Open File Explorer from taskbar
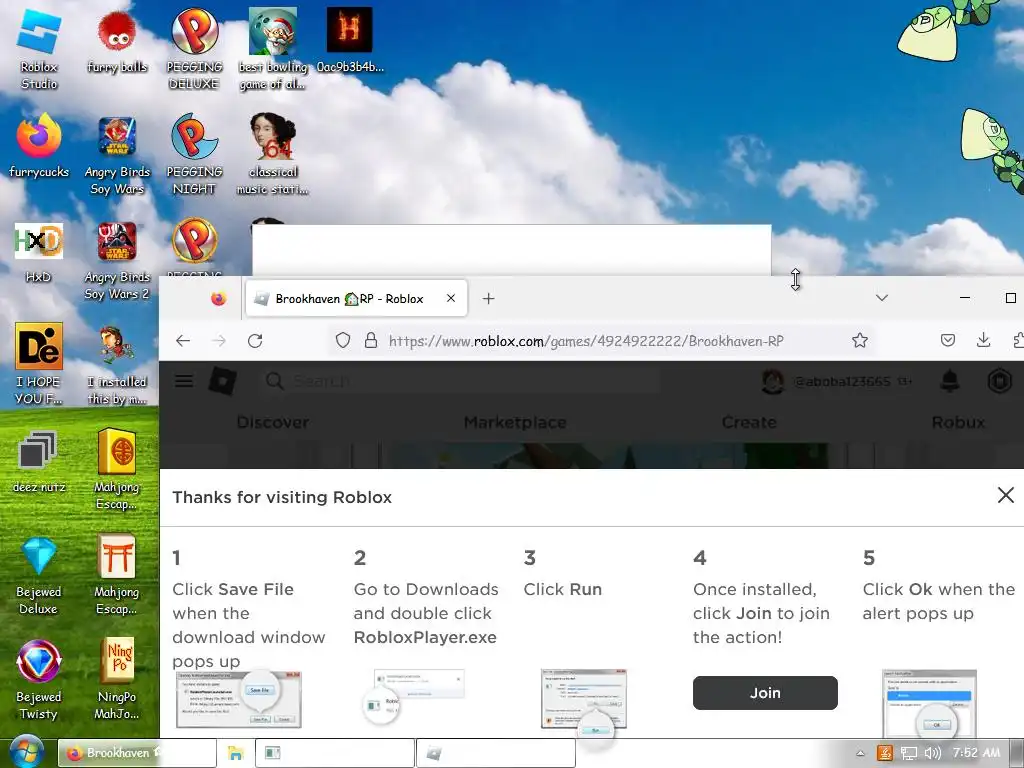This screenshot has width=1024, height=768. [235, 753]
